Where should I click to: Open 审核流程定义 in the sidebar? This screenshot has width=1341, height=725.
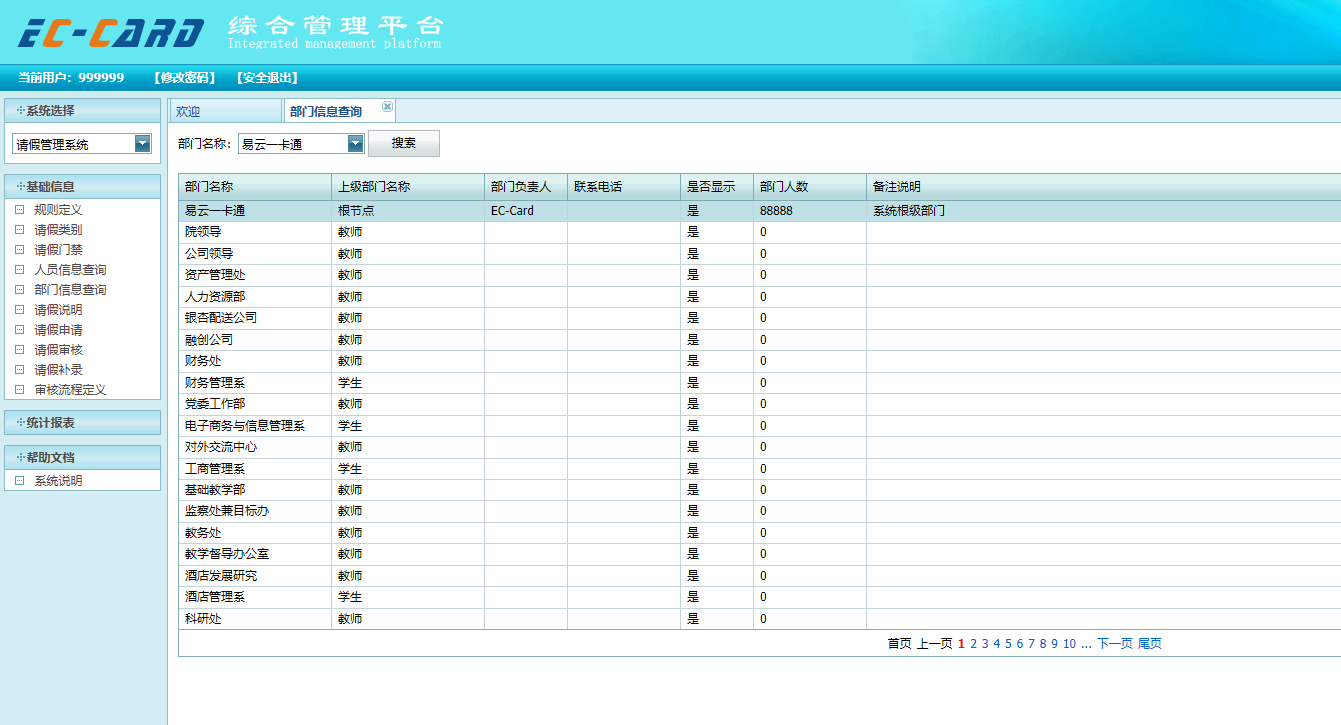click(70, 390)
